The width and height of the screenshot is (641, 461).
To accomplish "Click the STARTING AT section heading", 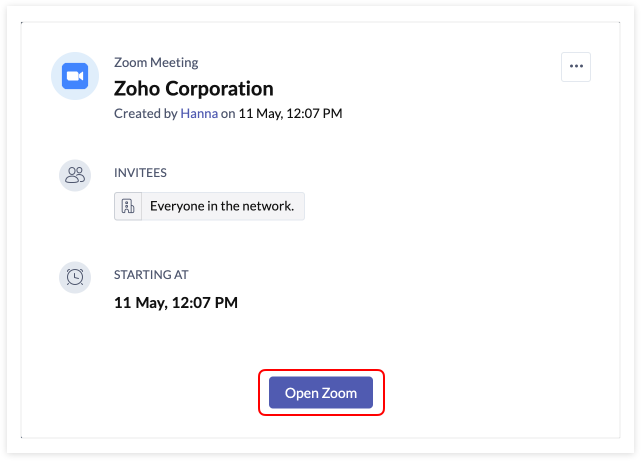I will (151, 274).
